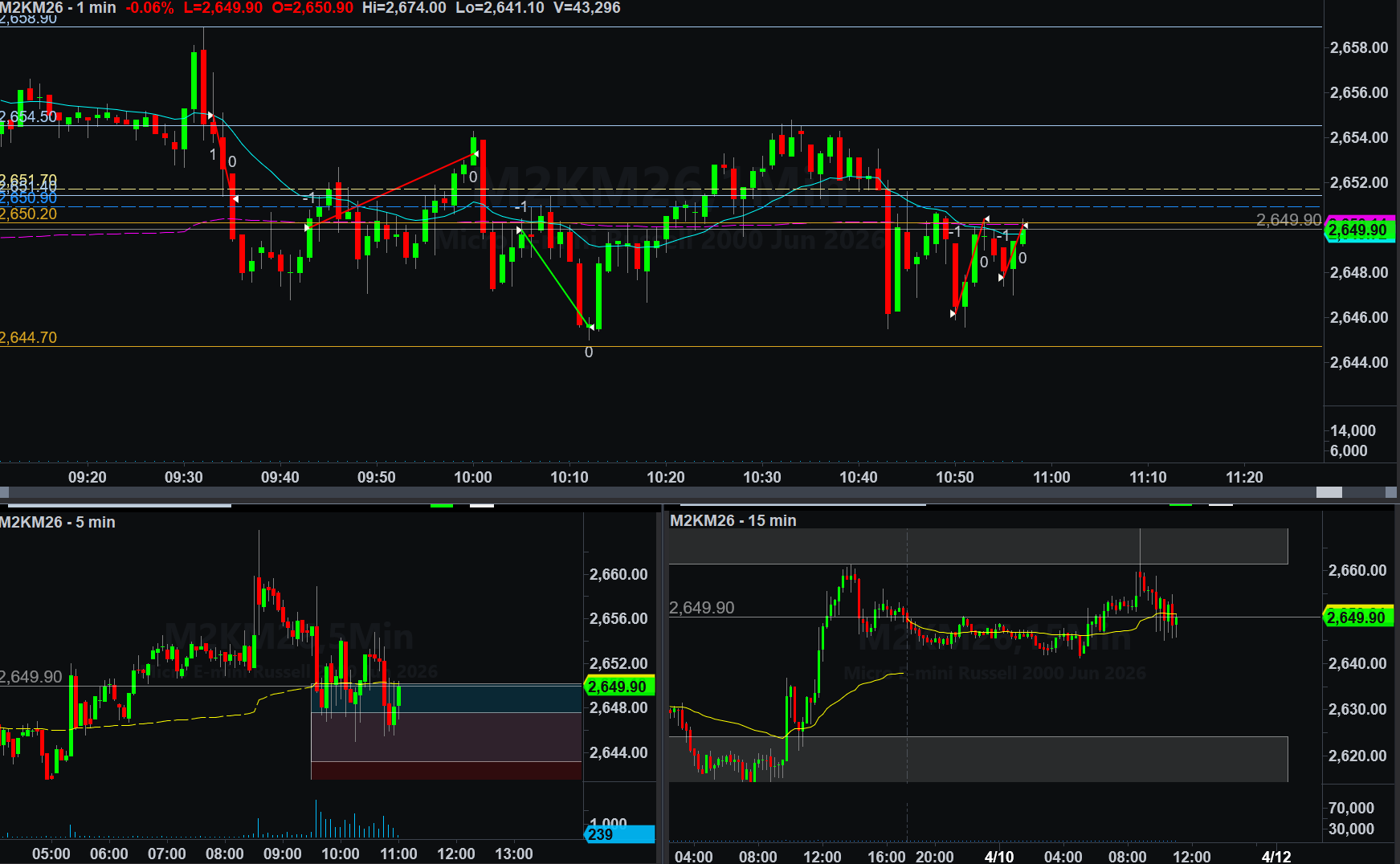Click the vertical divider between lower charts
This screenshot has height=864, width=1400.
[x=663, y=683]
